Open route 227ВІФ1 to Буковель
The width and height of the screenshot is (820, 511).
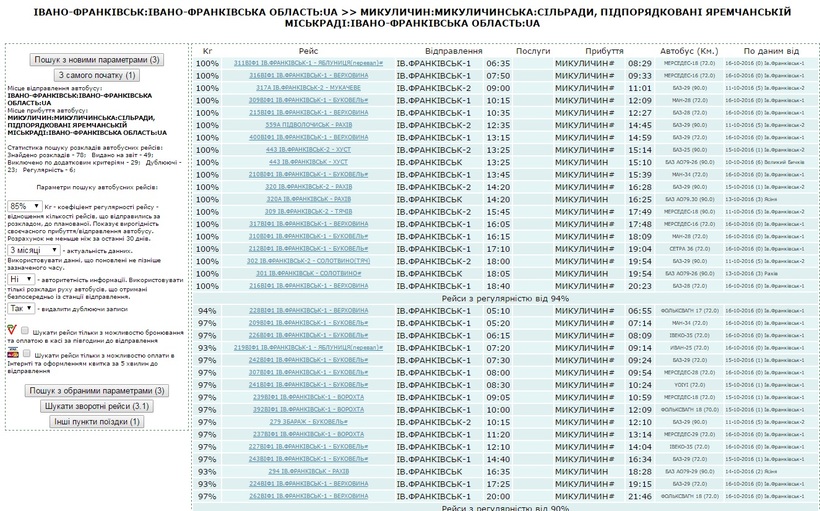pyautogui.click(x=308, y=447)
